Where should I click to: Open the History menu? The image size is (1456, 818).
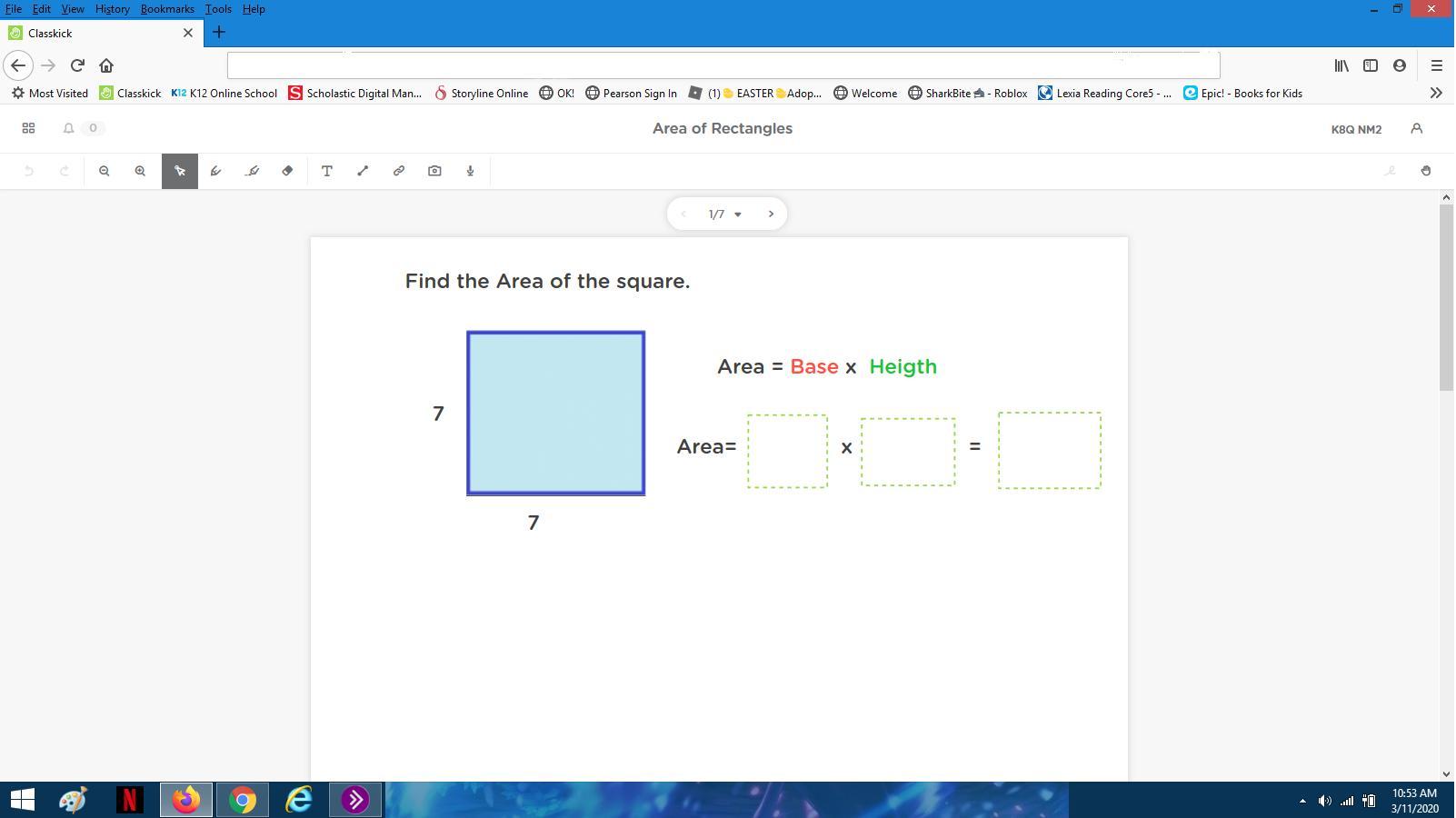tap(113, 9)
